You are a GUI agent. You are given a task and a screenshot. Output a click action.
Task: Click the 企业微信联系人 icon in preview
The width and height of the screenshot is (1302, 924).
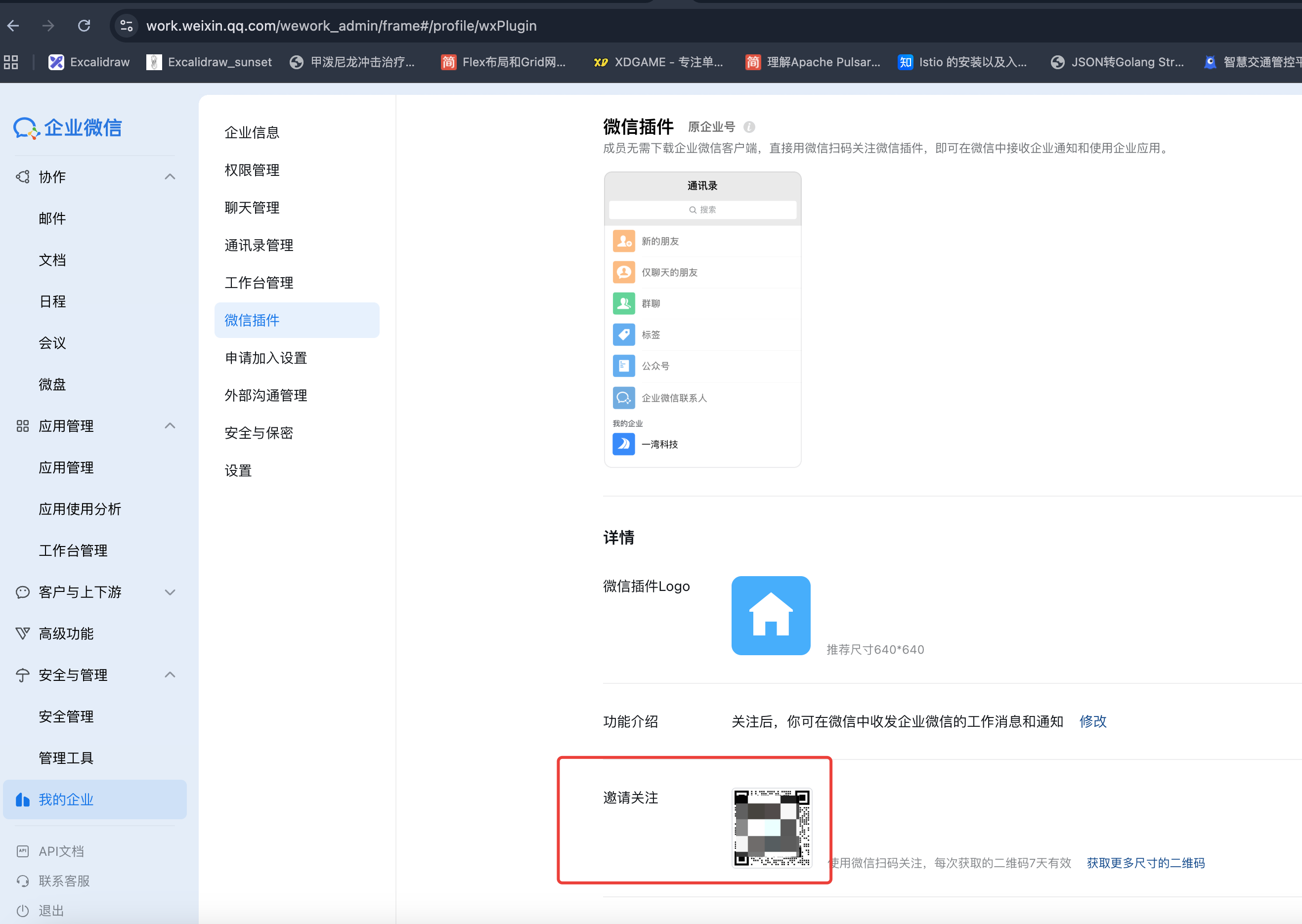(x=624, y=398)
